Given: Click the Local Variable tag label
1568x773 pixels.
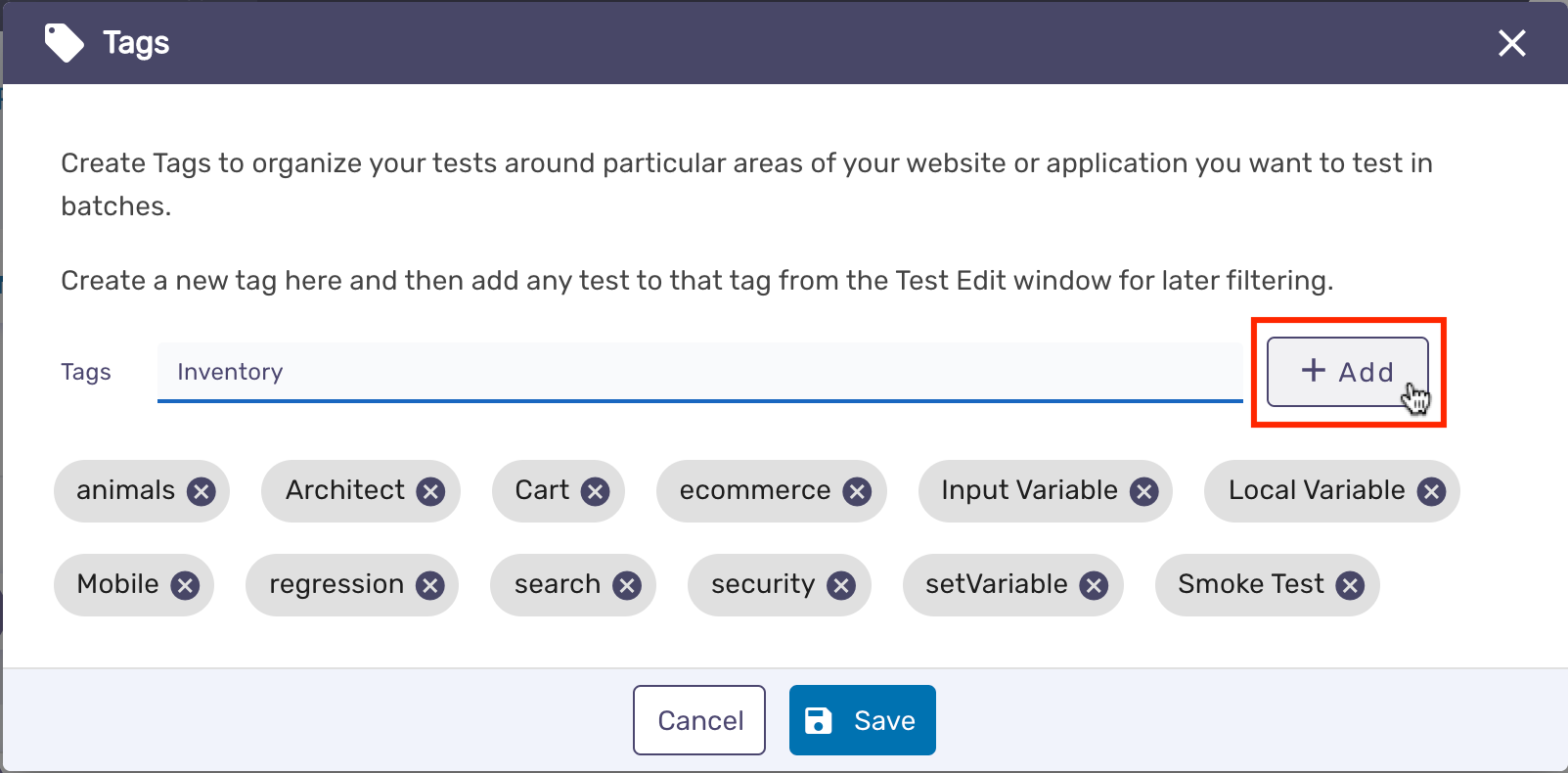Looking at the screenshot, I should coord(1317,490).
